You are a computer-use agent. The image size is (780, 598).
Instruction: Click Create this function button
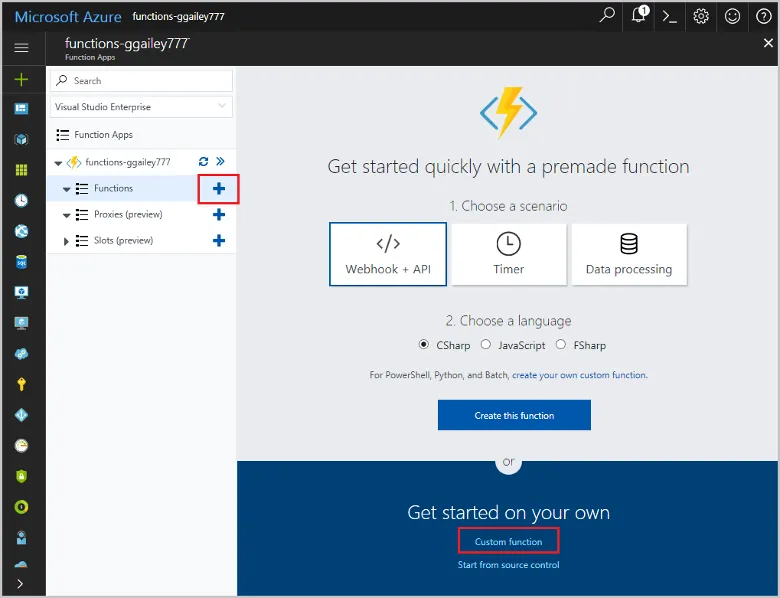click(514, 415)
